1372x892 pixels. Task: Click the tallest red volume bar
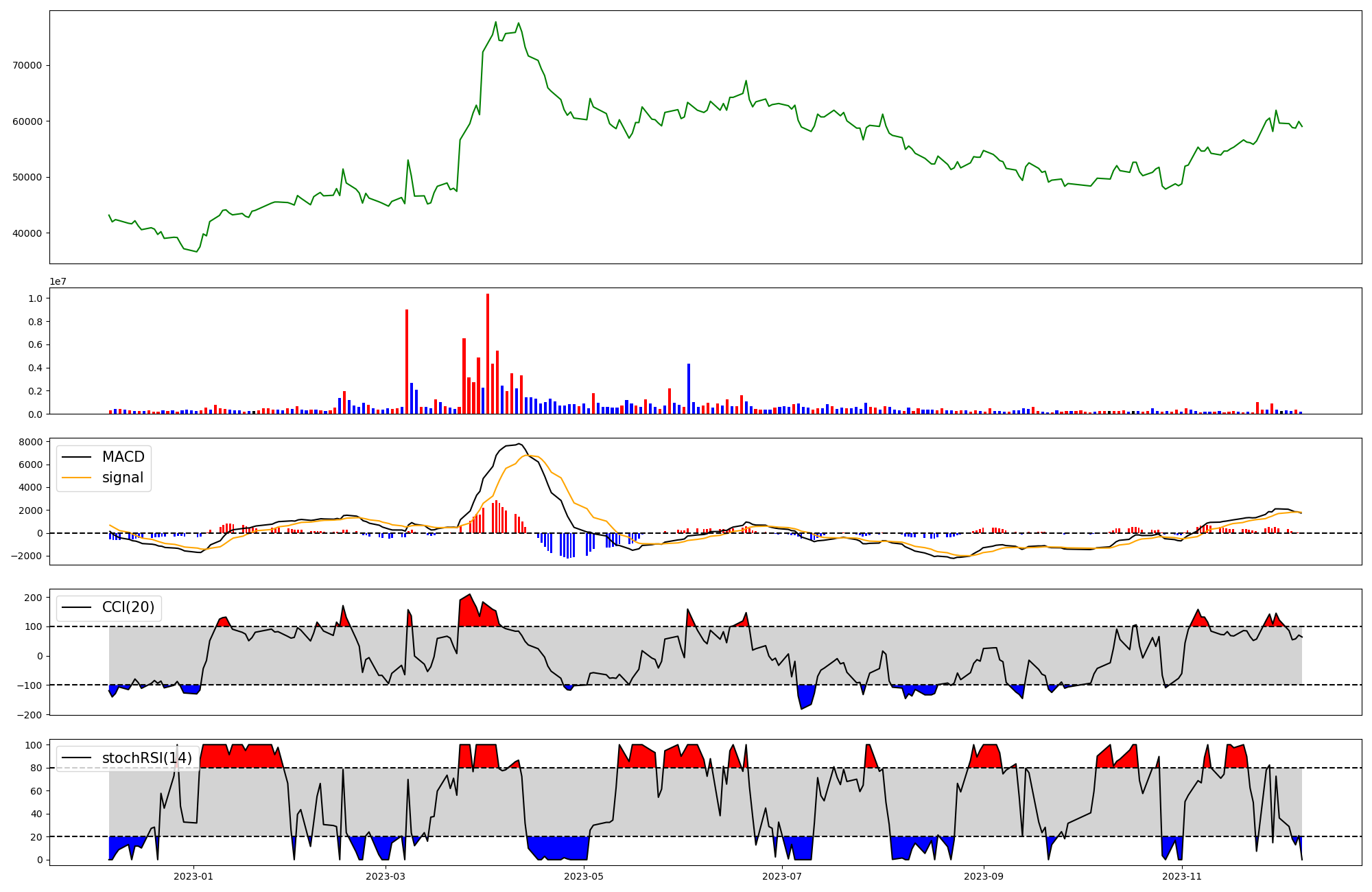click(488, 353)
